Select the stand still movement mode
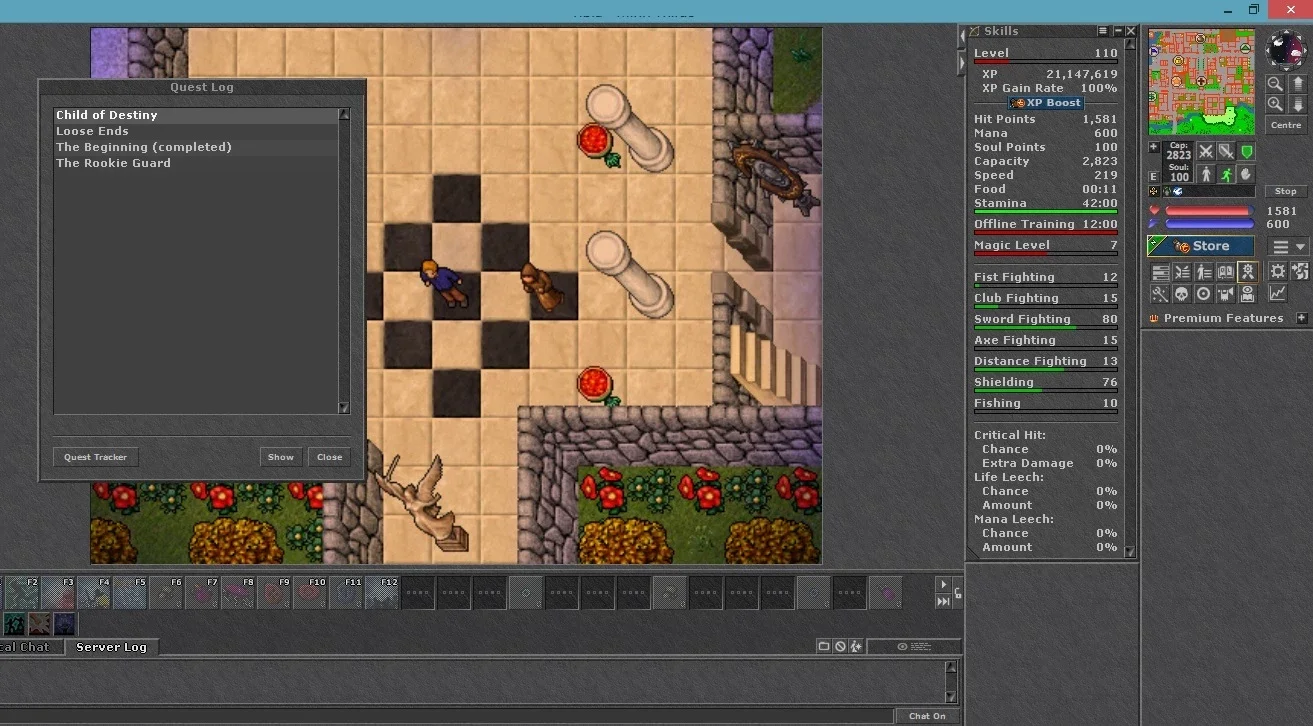Screen dimensions: 1313x726 1207,174
